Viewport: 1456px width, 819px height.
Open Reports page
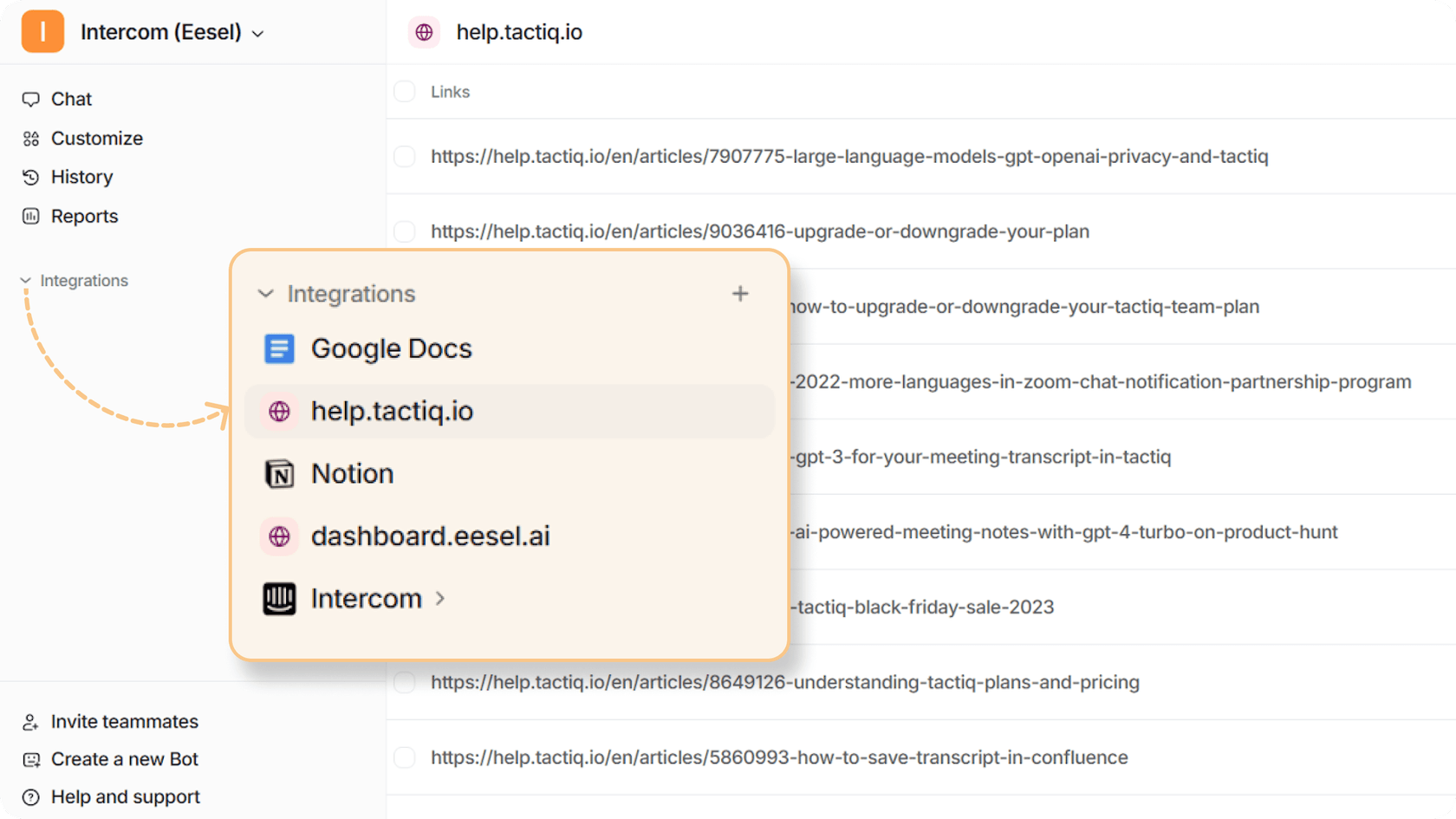tap(84, 216)
